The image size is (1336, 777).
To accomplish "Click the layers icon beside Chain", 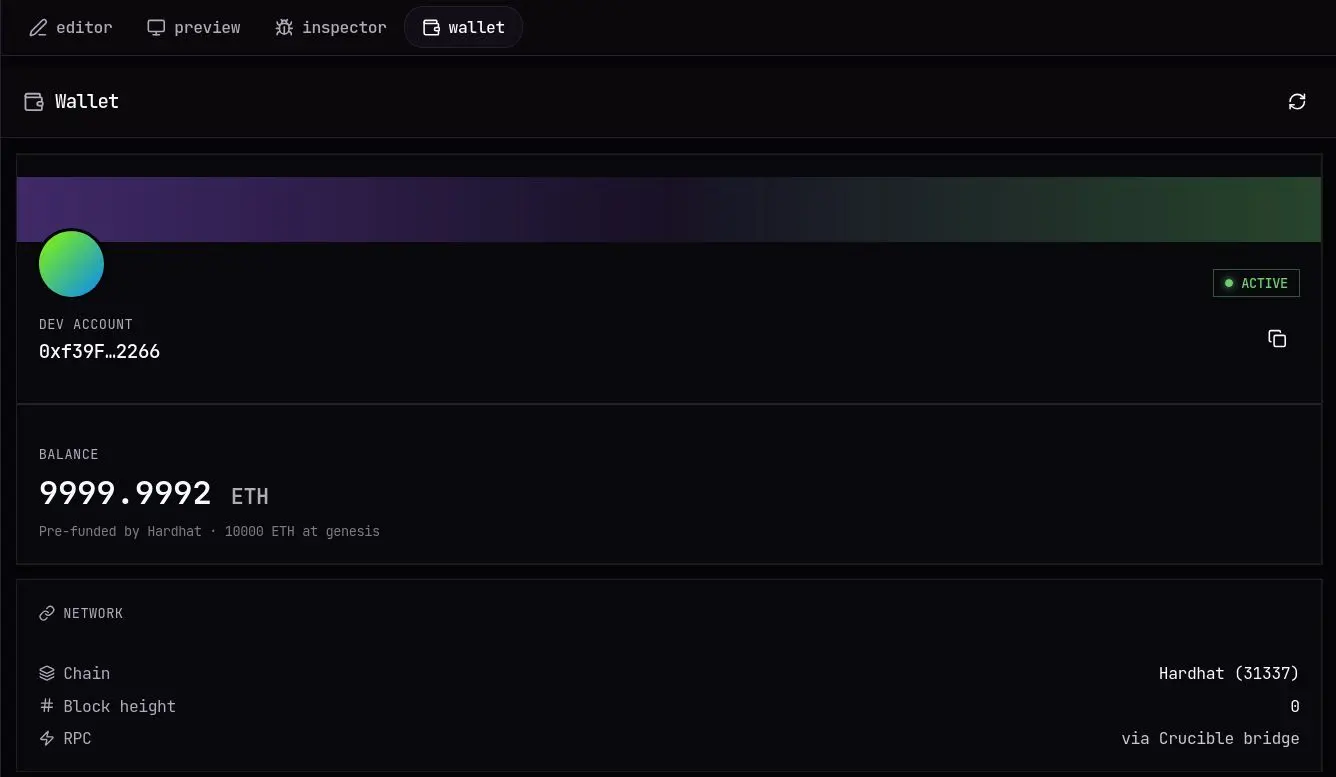I will point(46,673).
